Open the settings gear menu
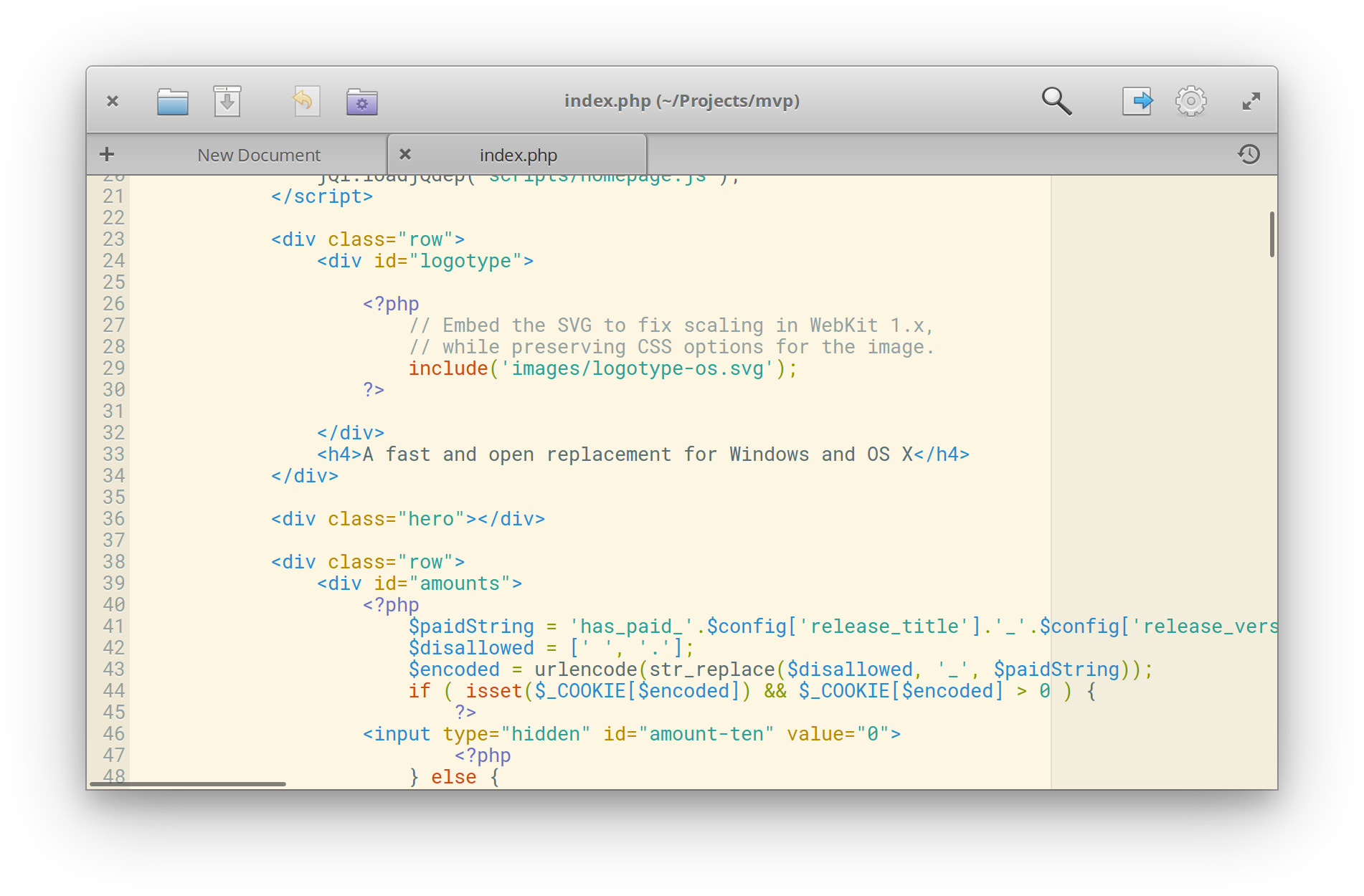The width and height of the screenshot is (1364, 896). pyautogui.click(x=1190, y=101)
